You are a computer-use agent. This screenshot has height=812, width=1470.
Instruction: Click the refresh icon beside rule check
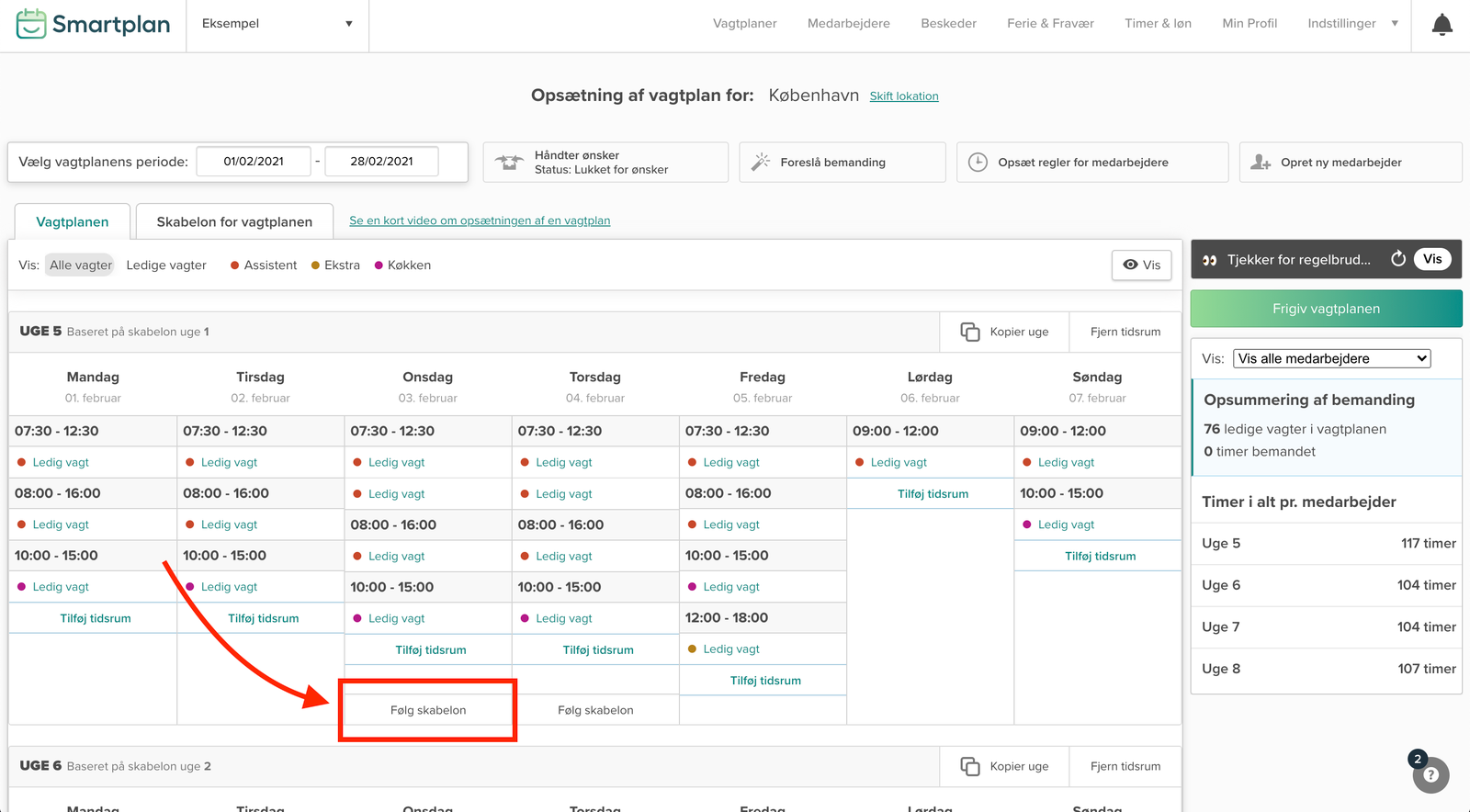coord(1397,259)
